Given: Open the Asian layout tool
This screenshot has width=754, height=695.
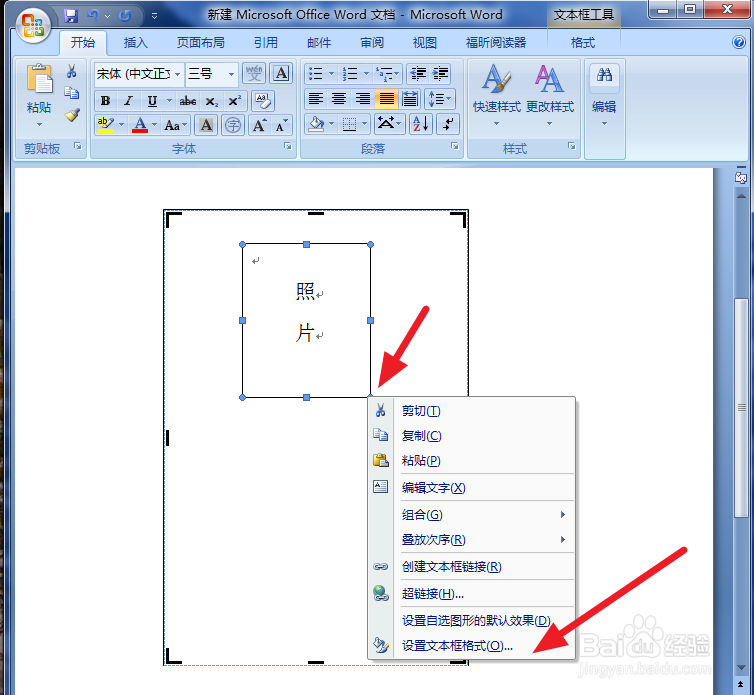Looking at the screenshot, I should pos(389,125).
